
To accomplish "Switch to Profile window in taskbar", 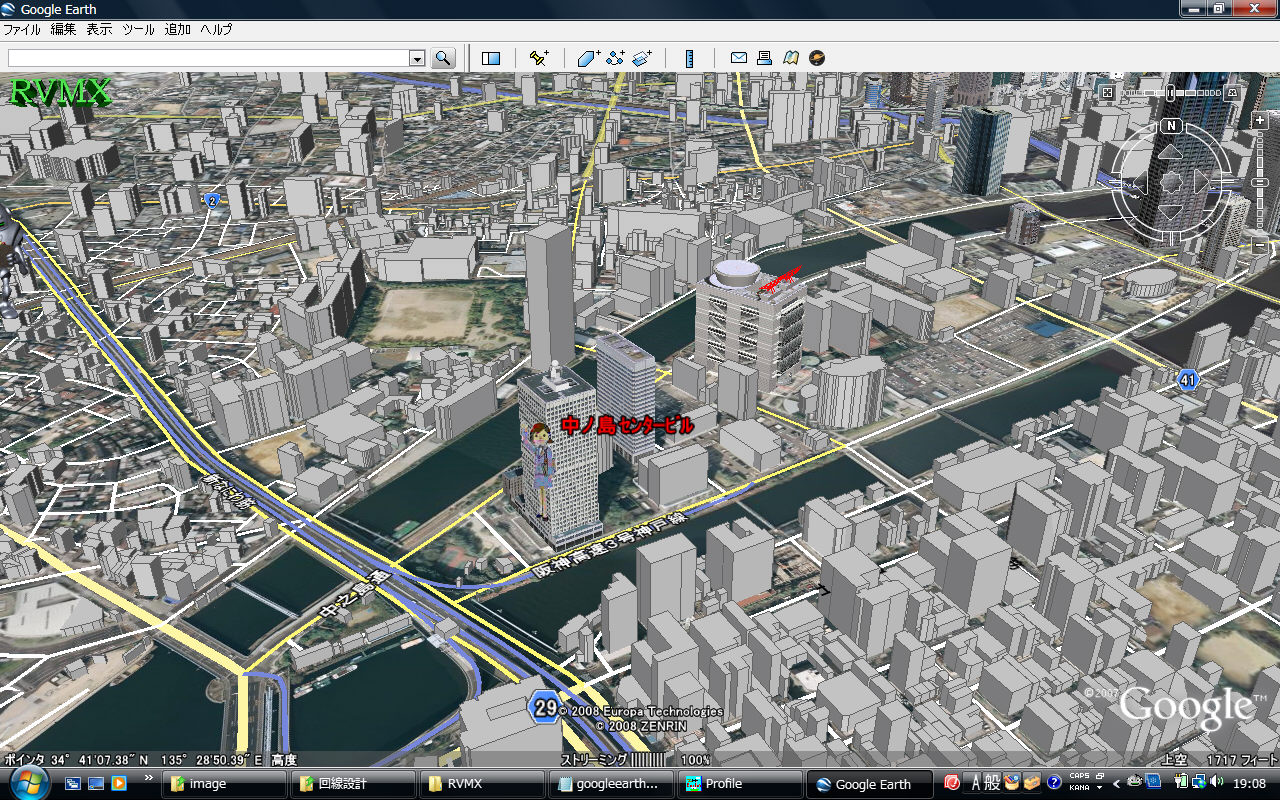I will (742, 784).
